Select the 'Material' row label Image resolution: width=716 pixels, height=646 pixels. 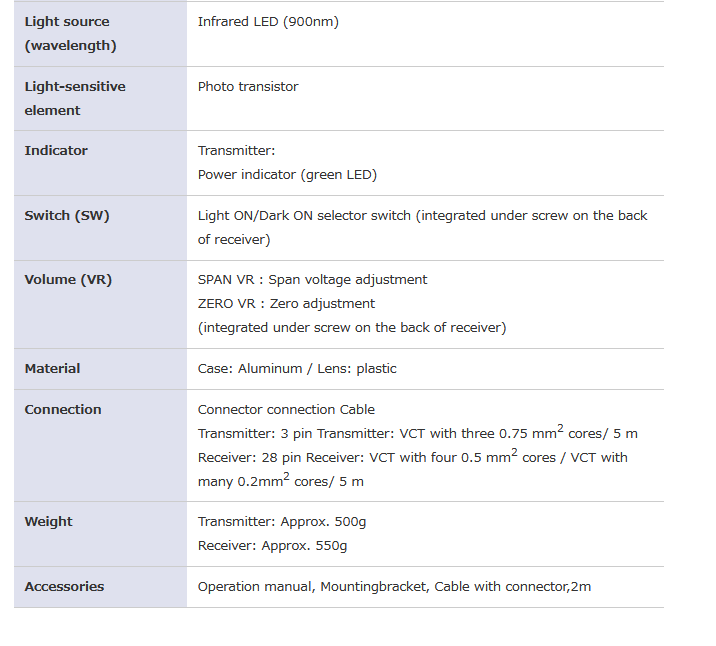52,368
